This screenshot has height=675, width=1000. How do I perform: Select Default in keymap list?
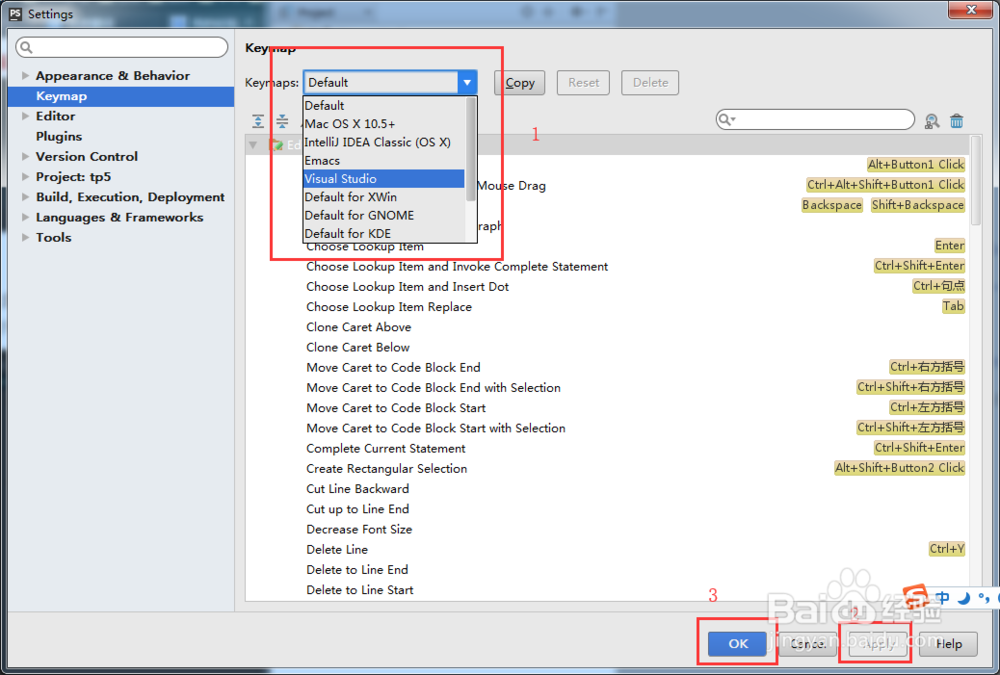click(384, 105)
